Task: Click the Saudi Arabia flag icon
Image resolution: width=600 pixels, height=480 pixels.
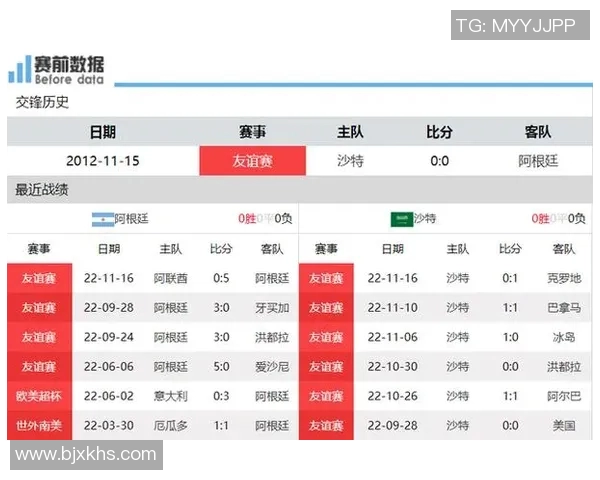Action: (x=402, y=219)
